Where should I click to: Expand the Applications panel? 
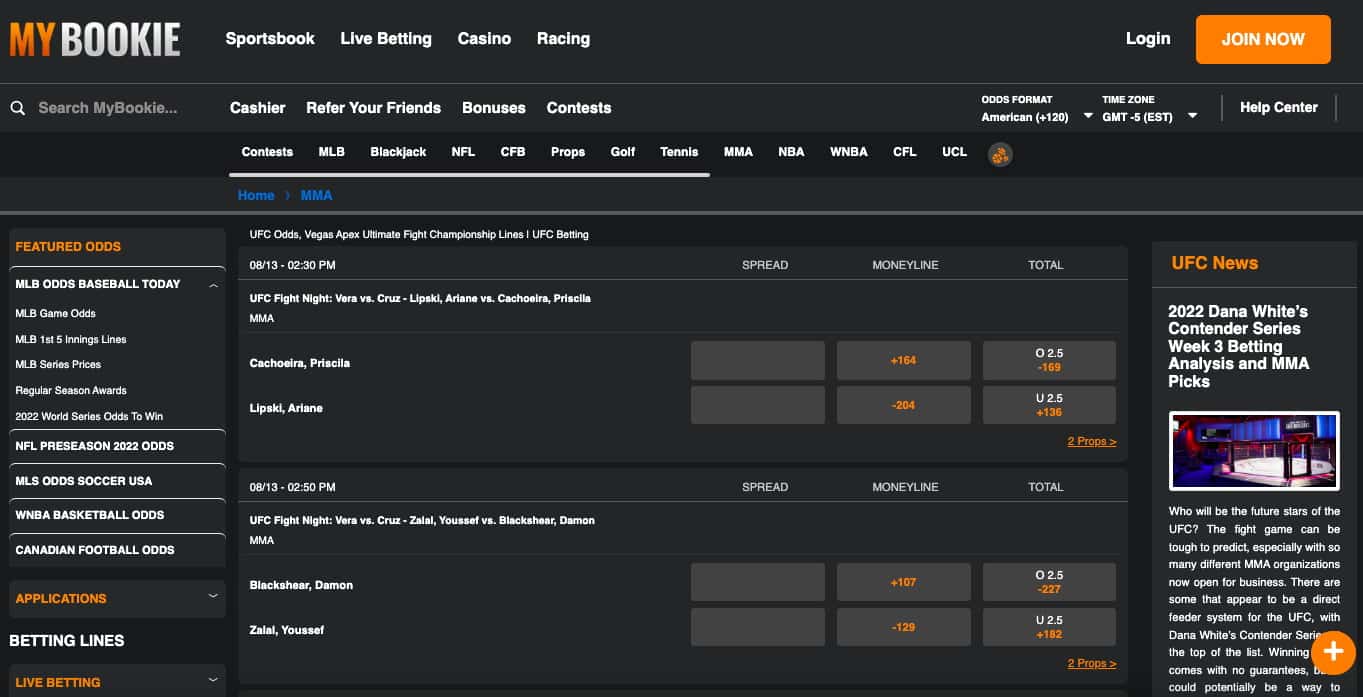pos(117,598)
